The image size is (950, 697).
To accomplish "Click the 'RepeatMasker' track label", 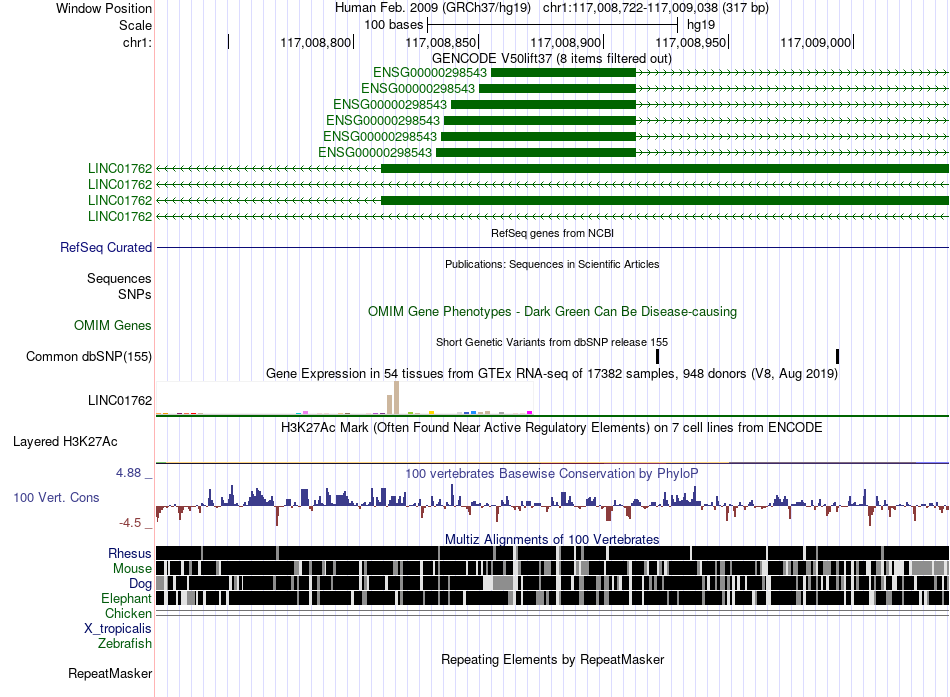I will coord(110,673).
